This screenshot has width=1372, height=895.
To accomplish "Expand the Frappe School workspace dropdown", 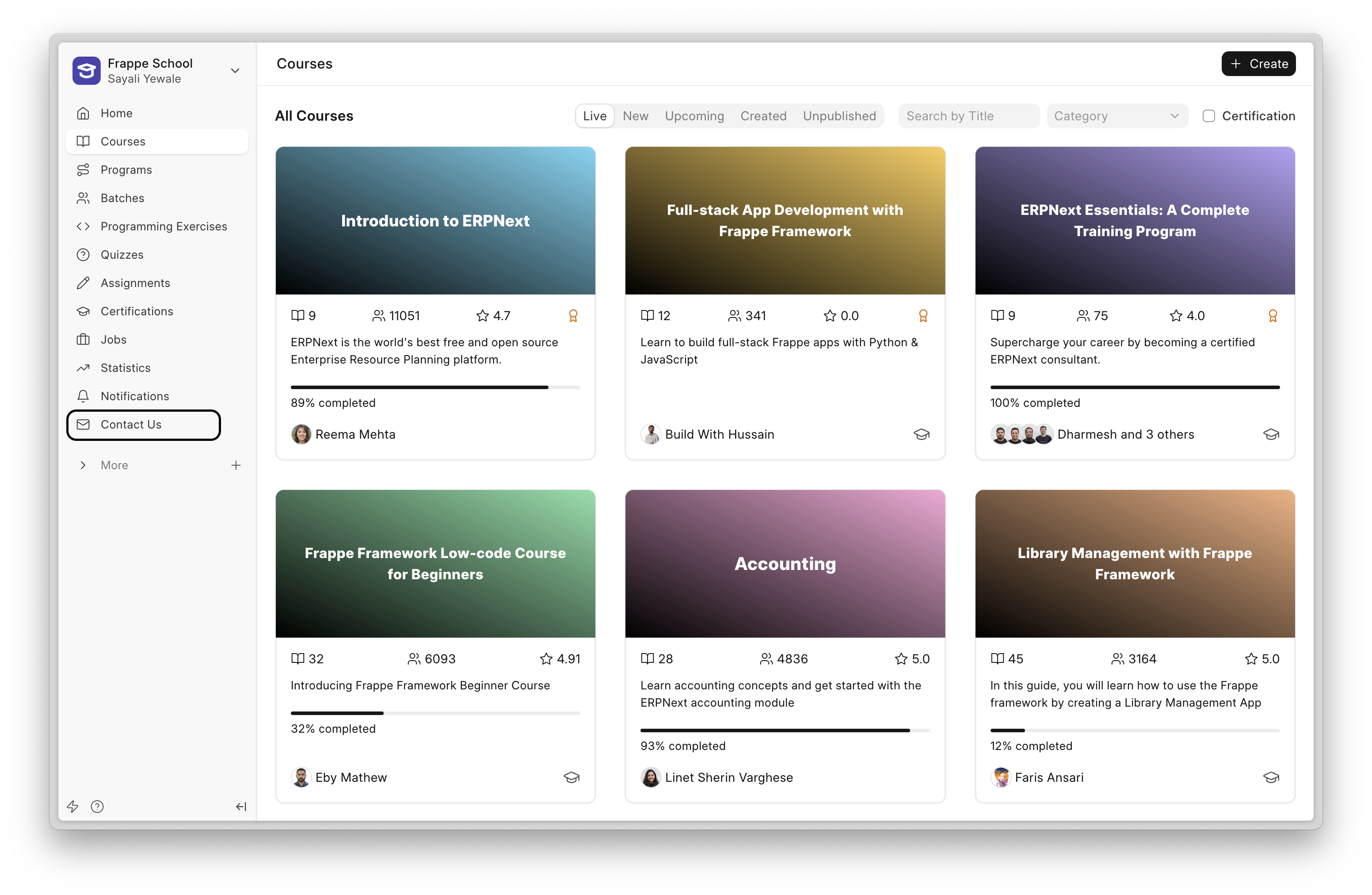I will (235, 70).
